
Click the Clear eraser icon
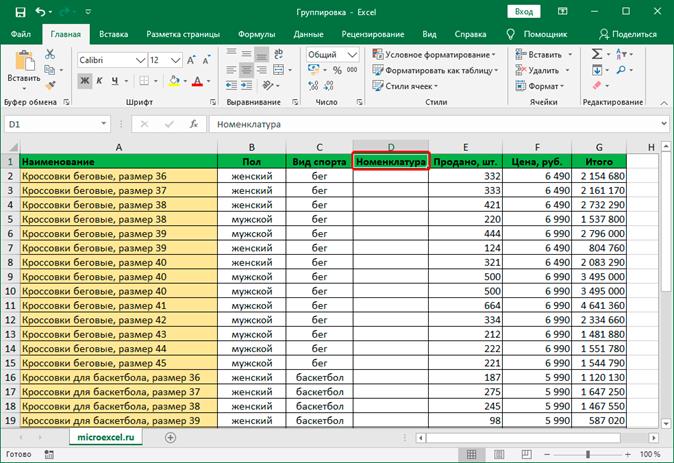597,86
